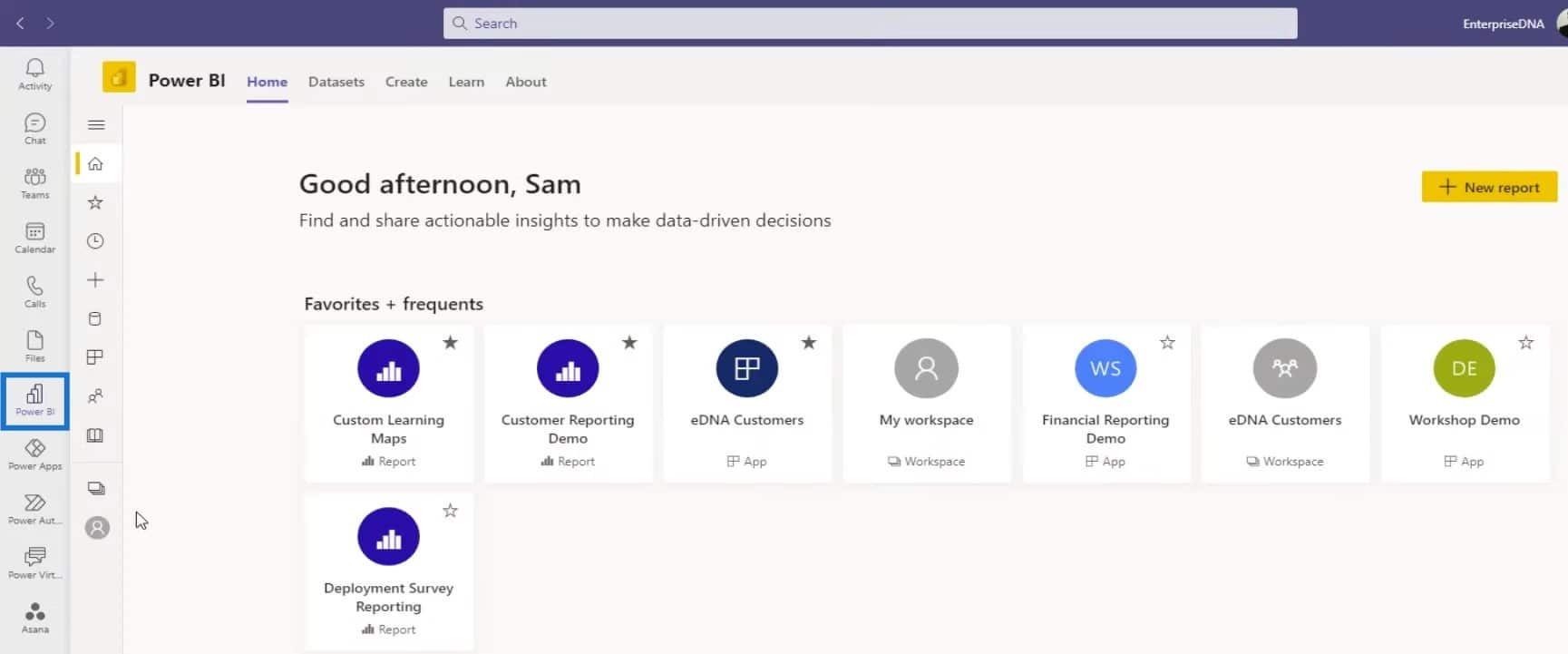Click New report button
The height and width of the screenshot is (654, 1568).
(1489, 187)
